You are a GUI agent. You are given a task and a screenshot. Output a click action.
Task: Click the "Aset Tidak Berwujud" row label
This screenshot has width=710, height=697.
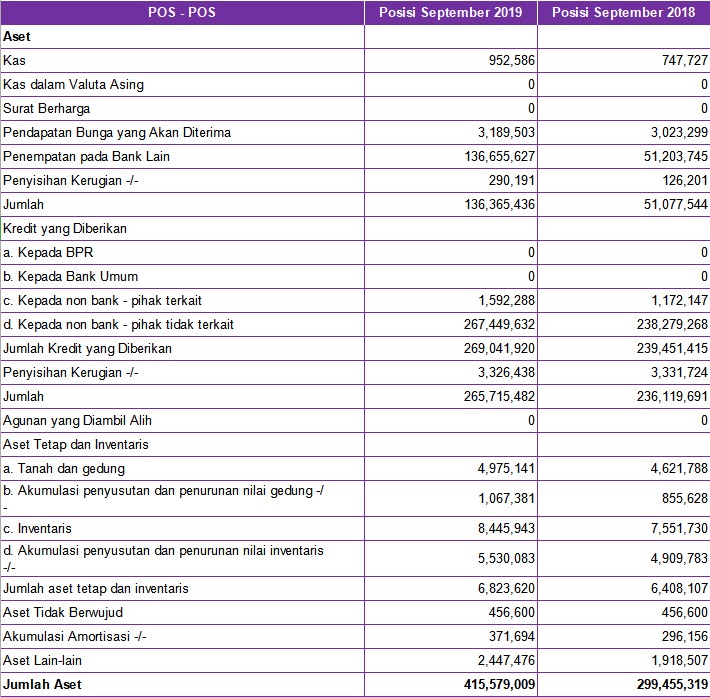pos(63,612)
